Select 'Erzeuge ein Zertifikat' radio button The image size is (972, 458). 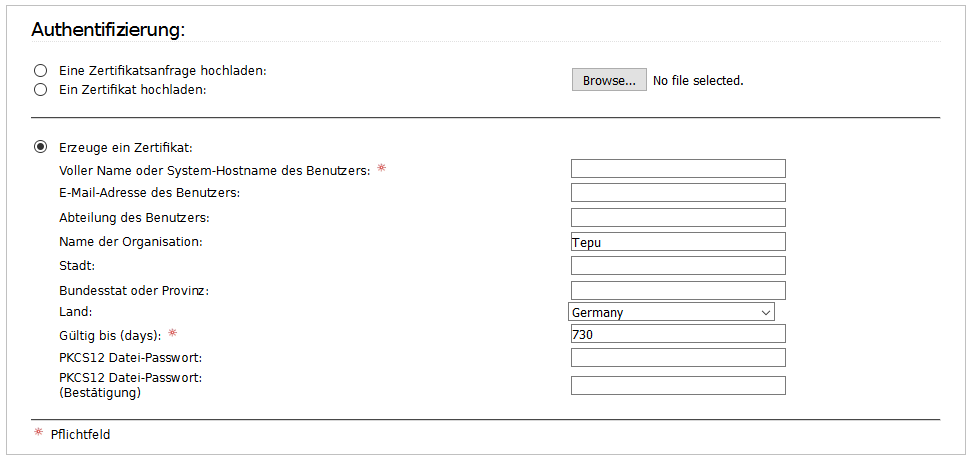point(40,148)
